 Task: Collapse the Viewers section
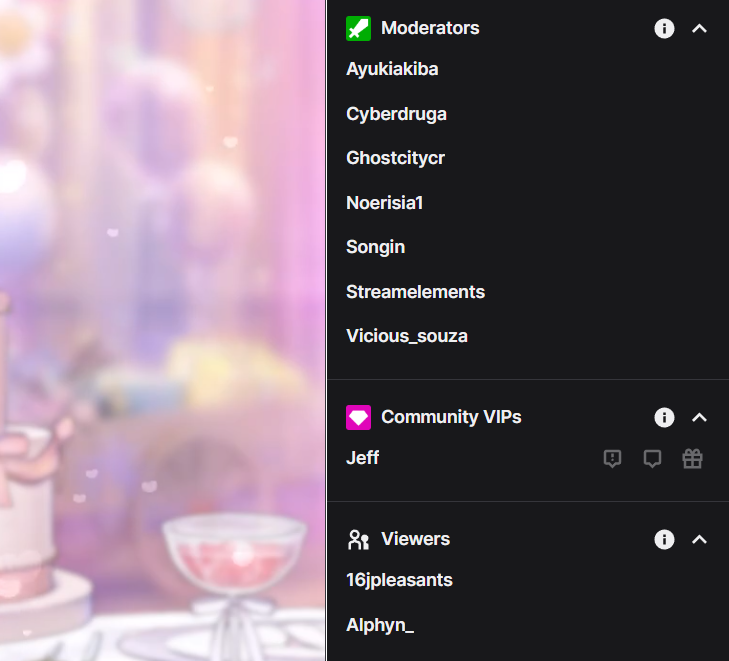[699, 539]
